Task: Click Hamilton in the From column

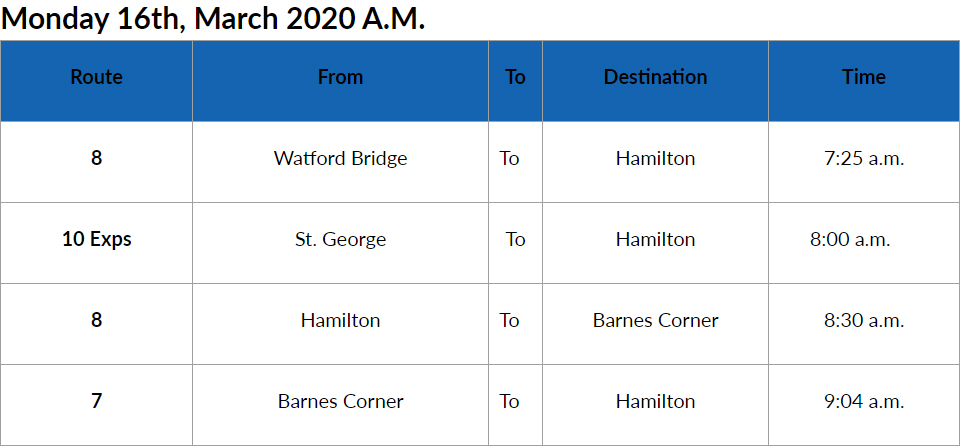Action: 340,320
